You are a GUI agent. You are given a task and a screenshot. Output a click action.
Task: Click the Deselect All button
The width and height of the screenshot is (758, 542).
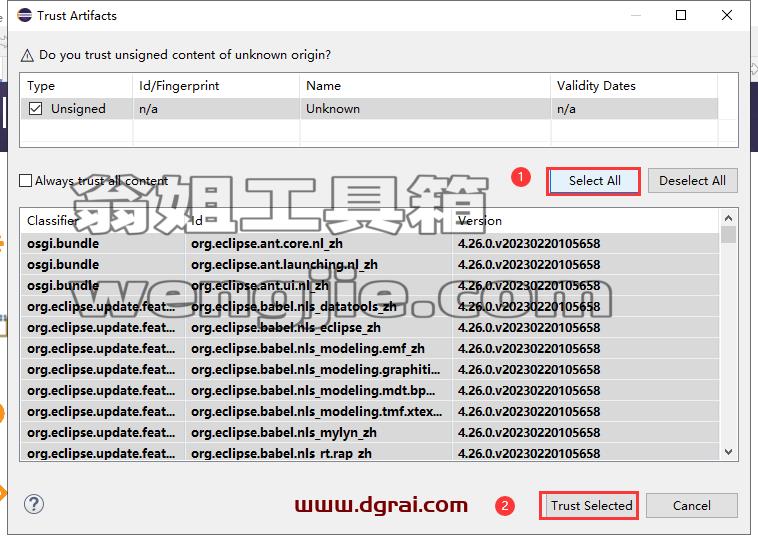pyautogui.click(x=692, y=181)
